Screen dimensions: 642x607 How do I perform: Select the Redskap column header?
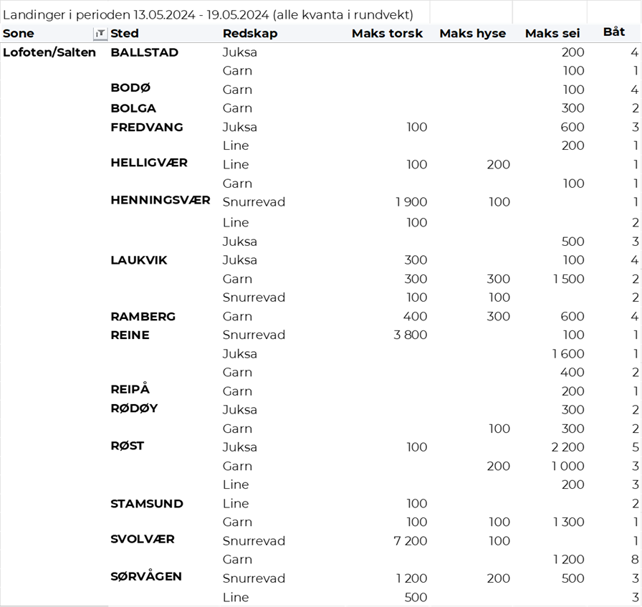click(250, 34)
